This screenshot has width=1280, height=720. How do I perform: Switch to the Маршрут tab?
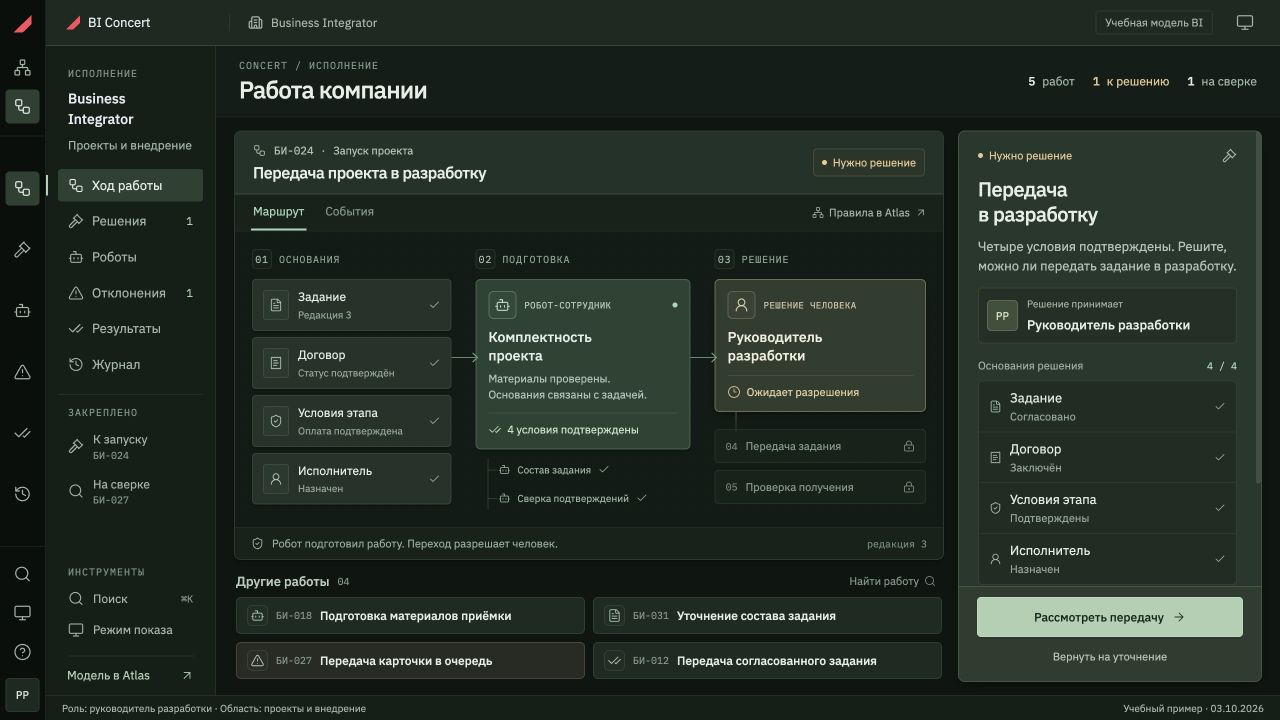(x=278, y=212)
